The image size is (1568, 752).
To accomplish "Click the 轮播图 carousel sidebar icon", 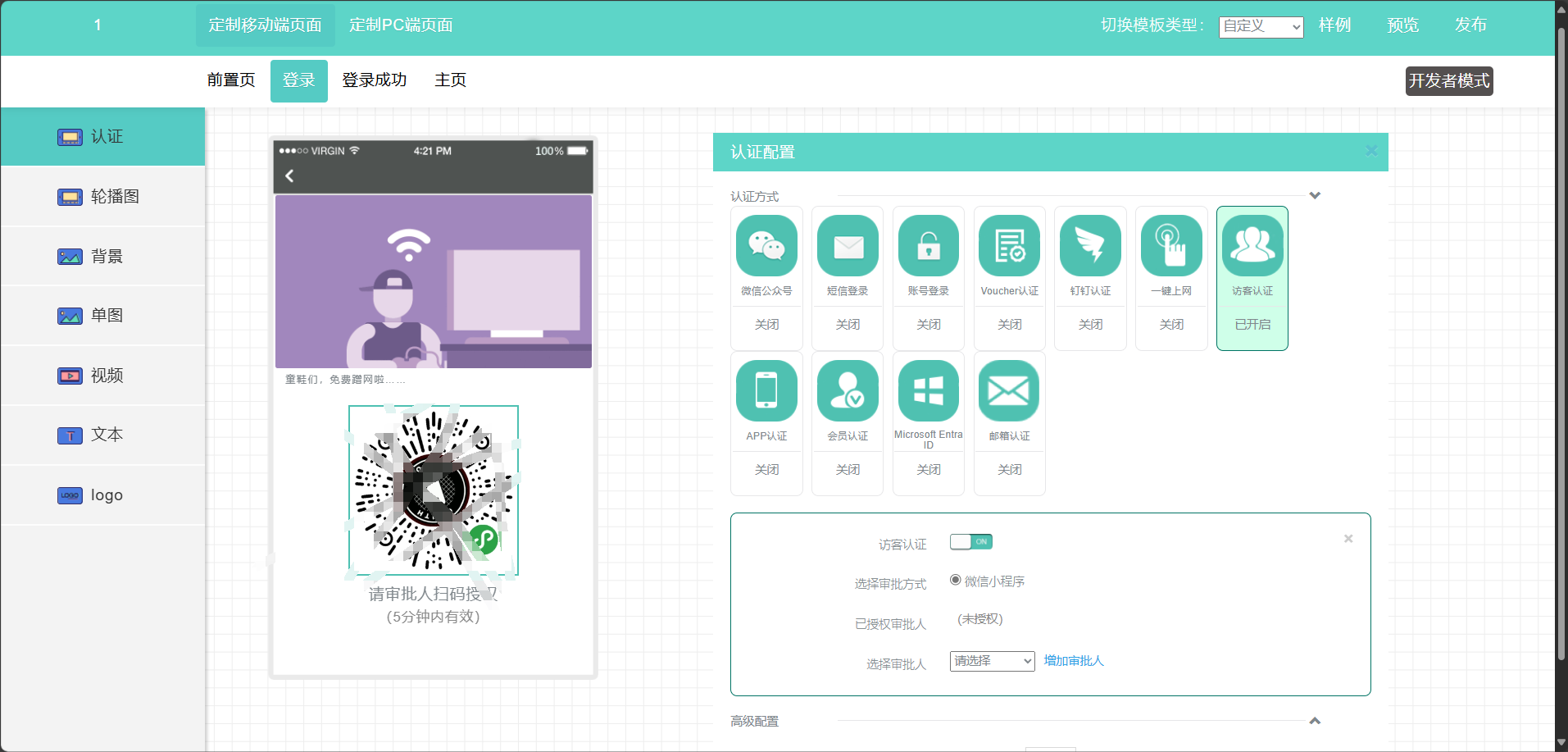I will [x=70, y=197].
